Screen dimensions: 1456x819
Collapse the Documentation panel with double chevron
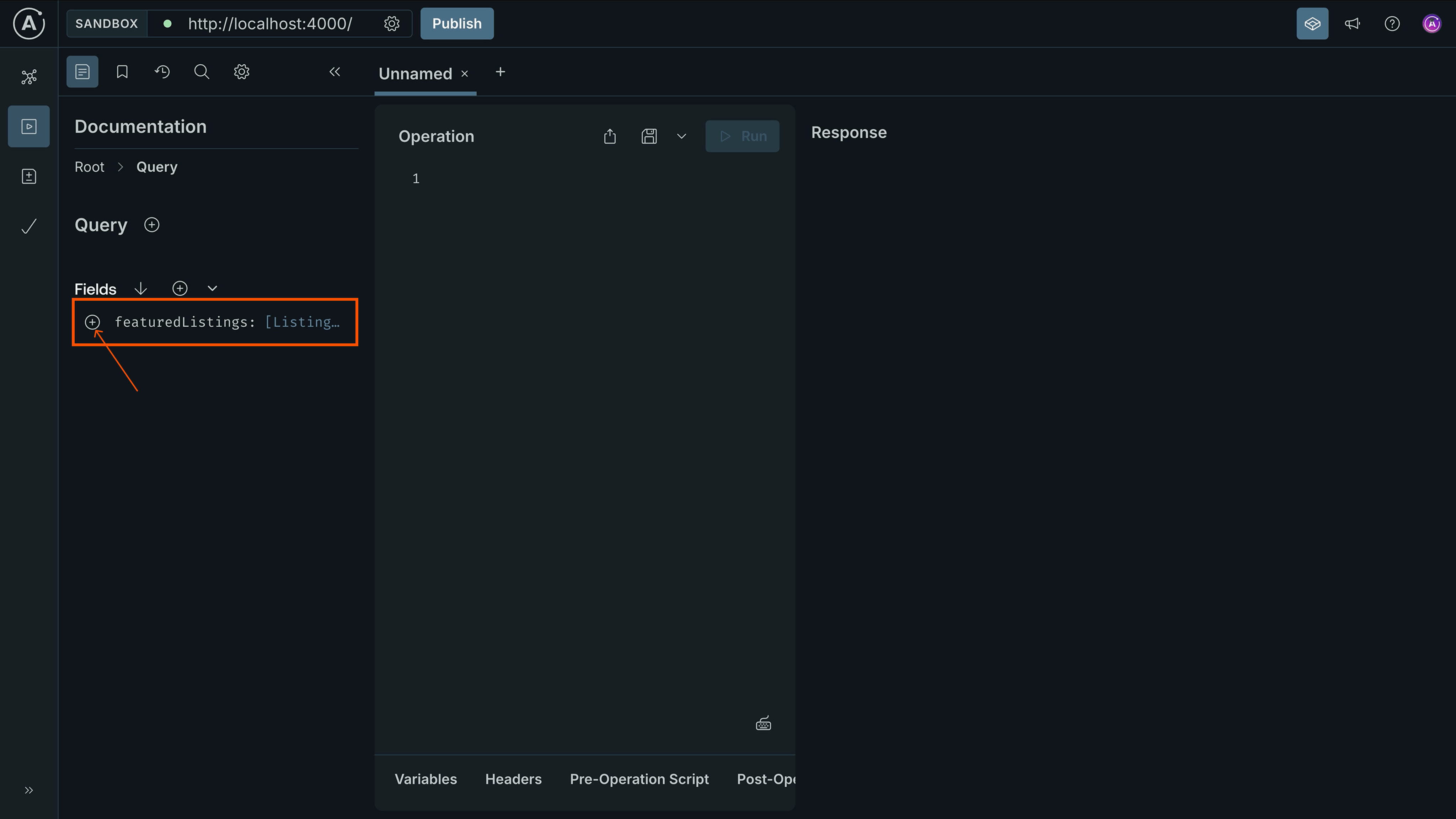tap(334, 72)
